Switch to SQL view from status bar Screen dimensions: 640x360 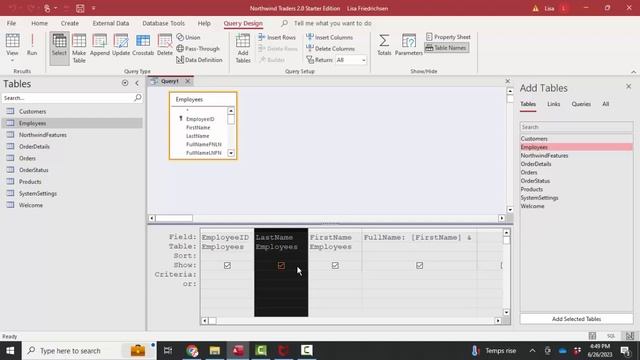pos(611,336)
